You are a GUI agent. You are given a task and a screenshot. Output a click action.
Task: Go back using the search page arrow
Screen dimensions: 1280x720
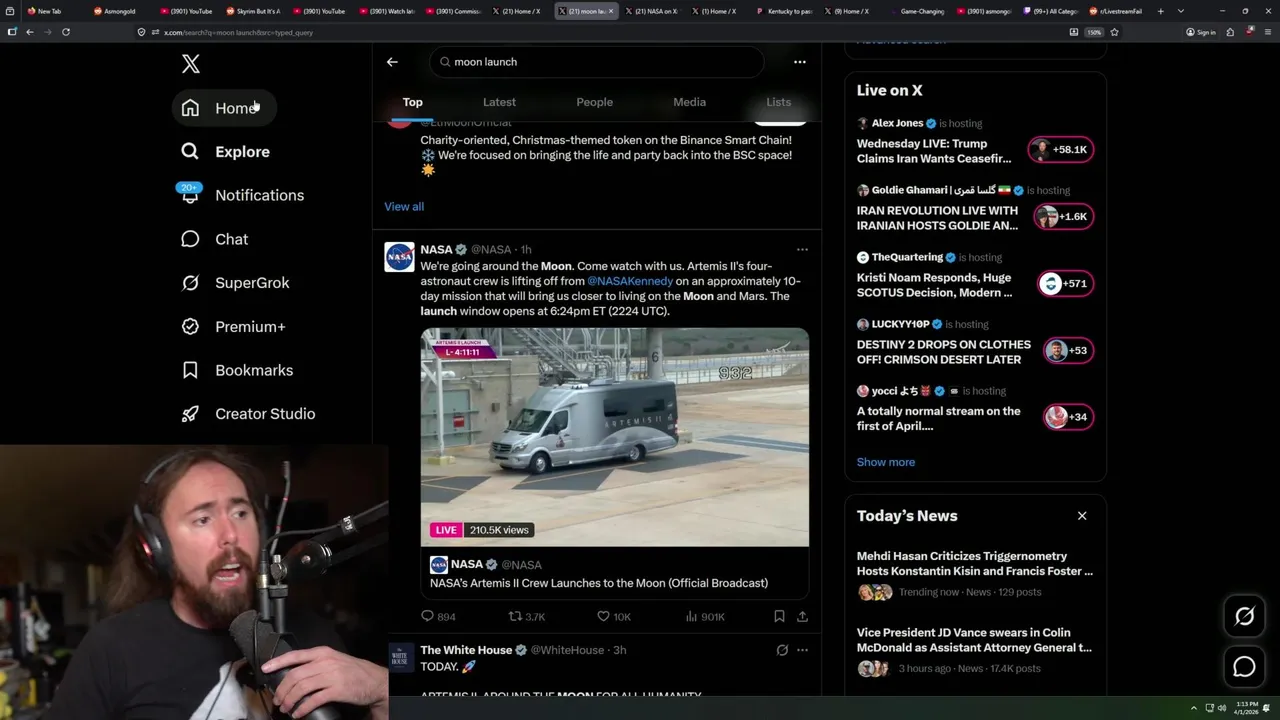coord(392,62)
